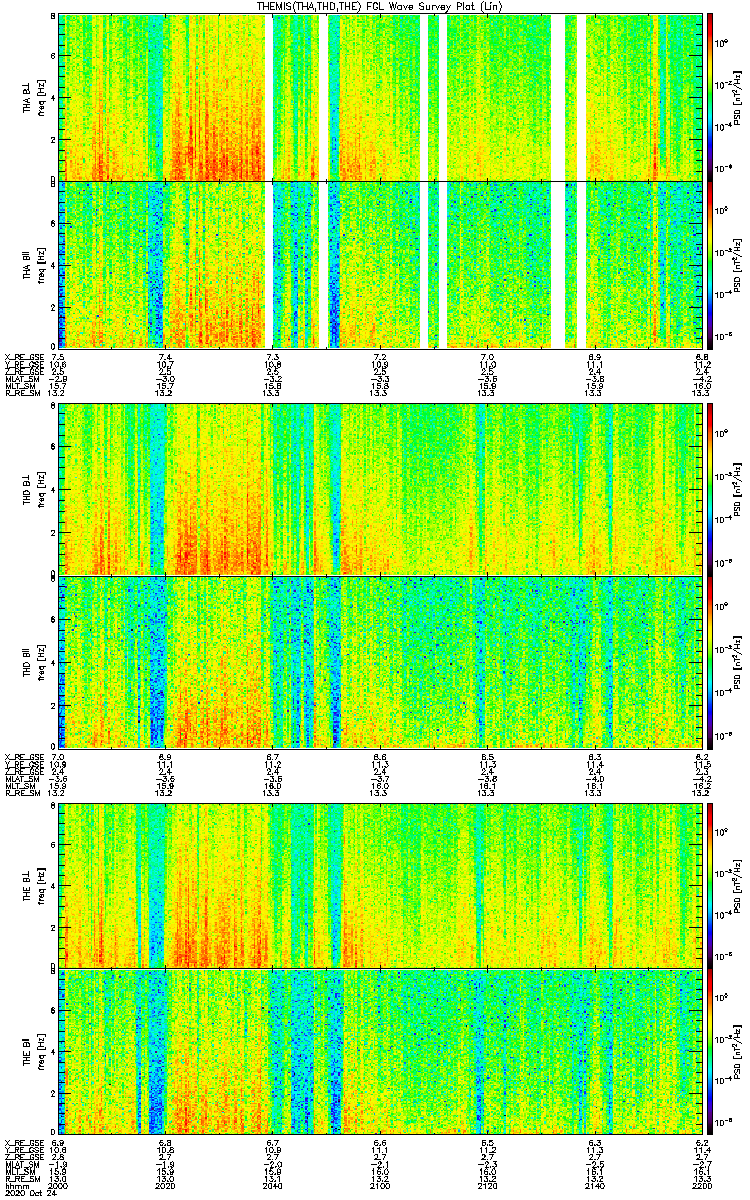Click the color bar beside THE B-perpendicular panel

click(x=711, y=884)
